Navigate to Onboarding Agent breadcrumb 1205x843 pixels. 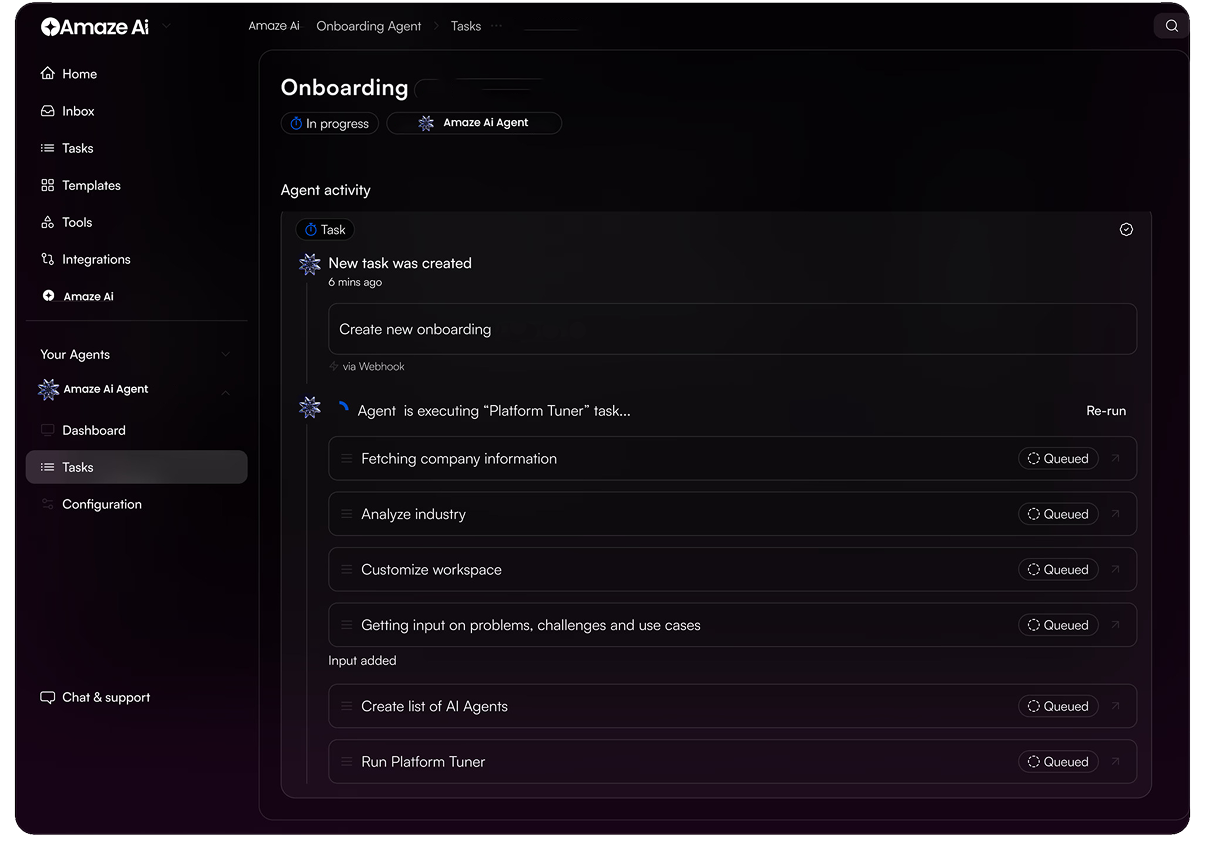[x=369, y=26]
